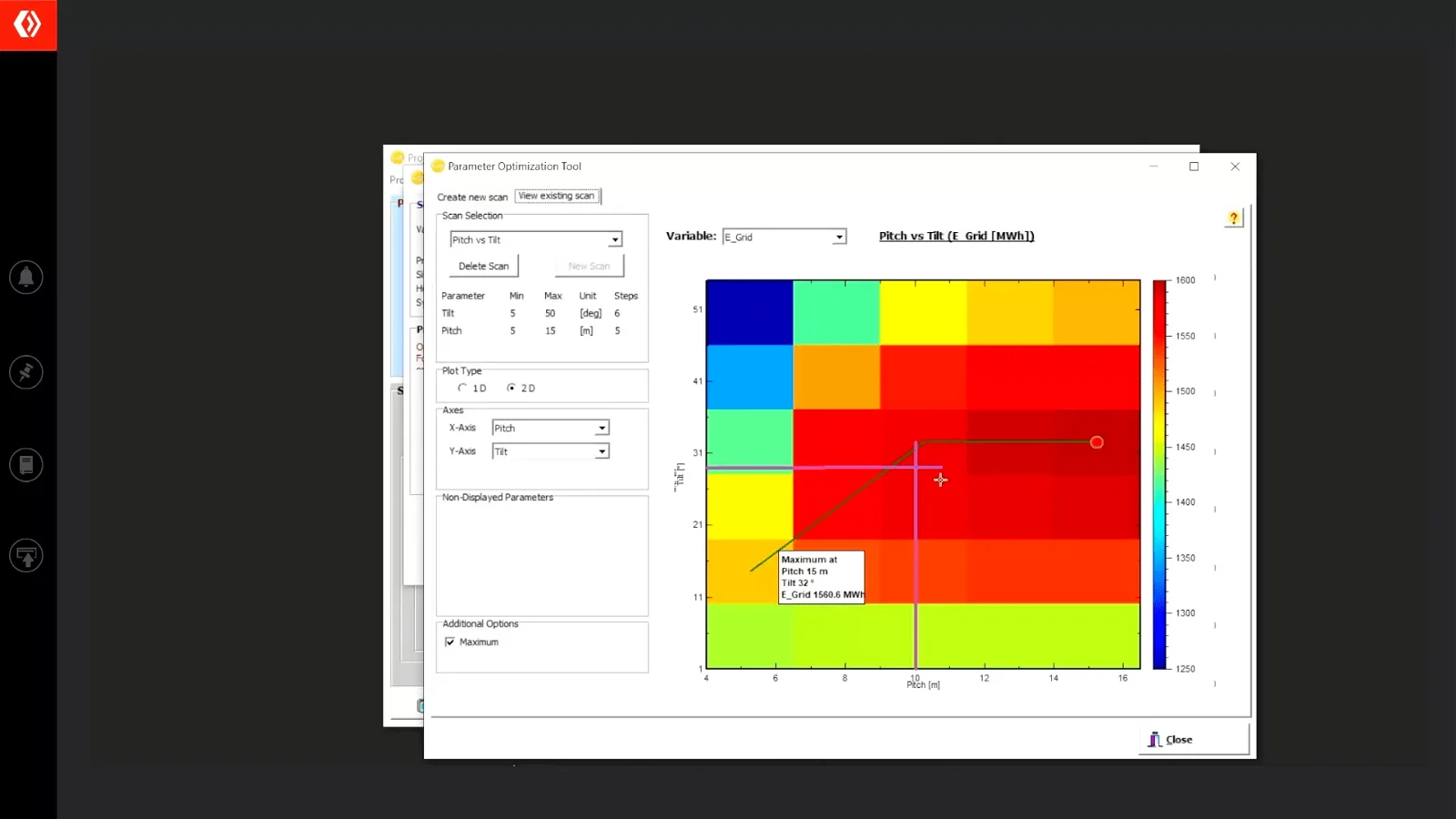Select the 2D plot type radio button
1456x819 pixels.
pyautogui.click(x=511, y=389)
